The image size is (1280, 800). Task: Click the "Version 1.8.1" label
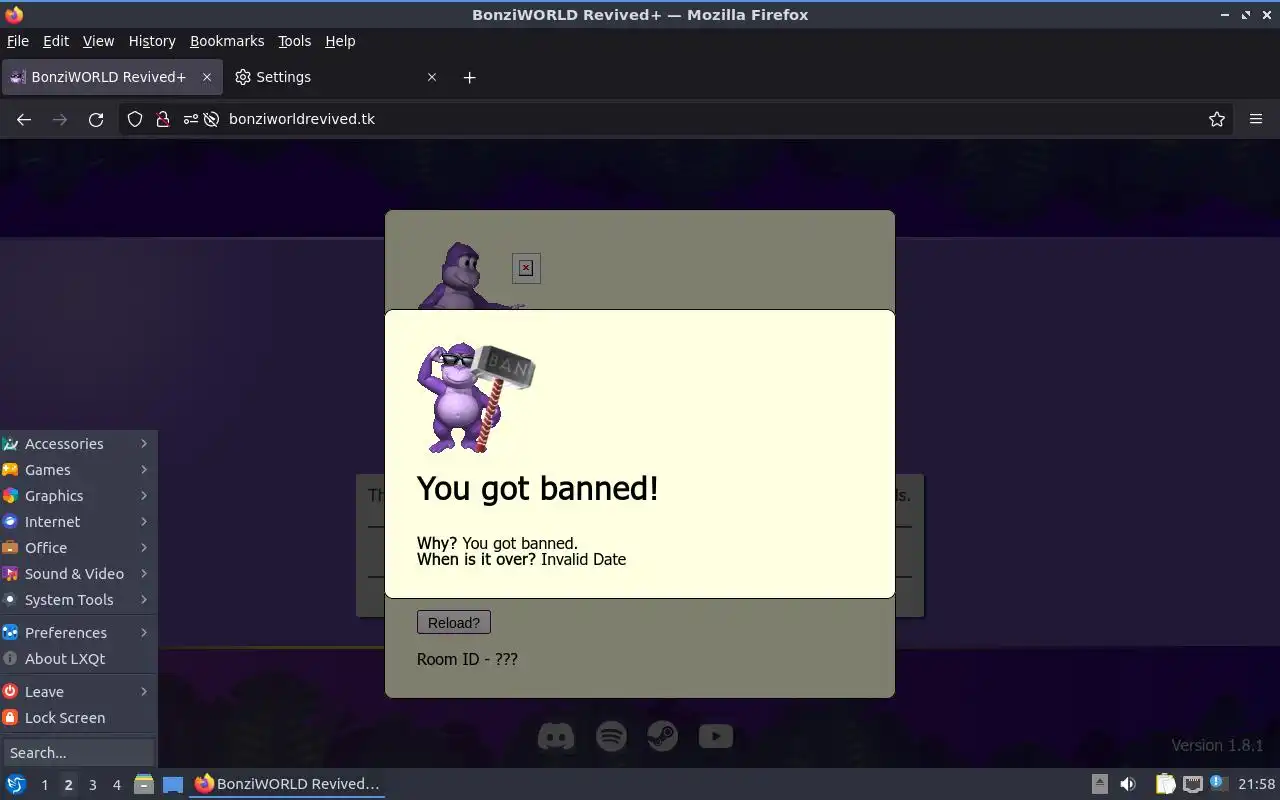click(1217, 746)
